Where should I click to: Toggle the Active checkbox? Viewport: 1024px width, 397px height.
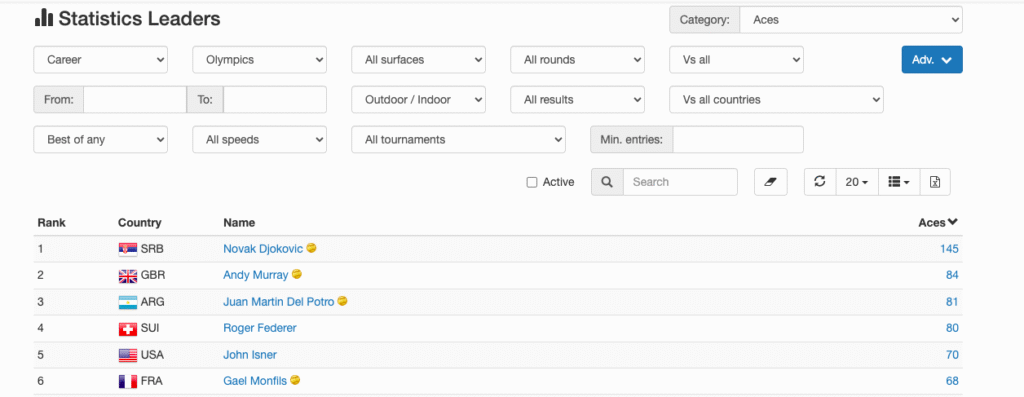(532, 182)
